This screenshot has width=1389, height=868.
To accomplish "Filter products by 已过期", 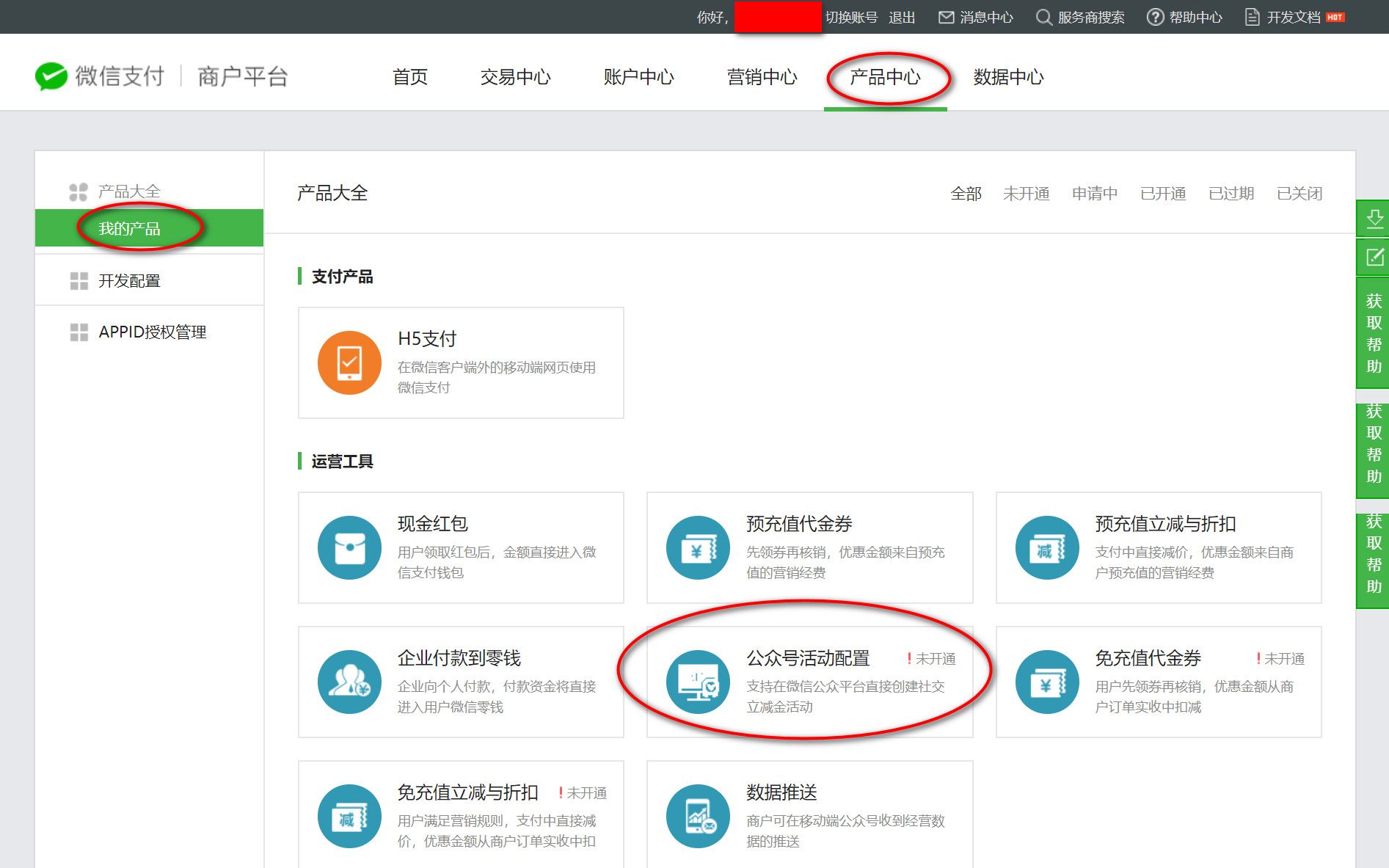I will (1231, 194).
